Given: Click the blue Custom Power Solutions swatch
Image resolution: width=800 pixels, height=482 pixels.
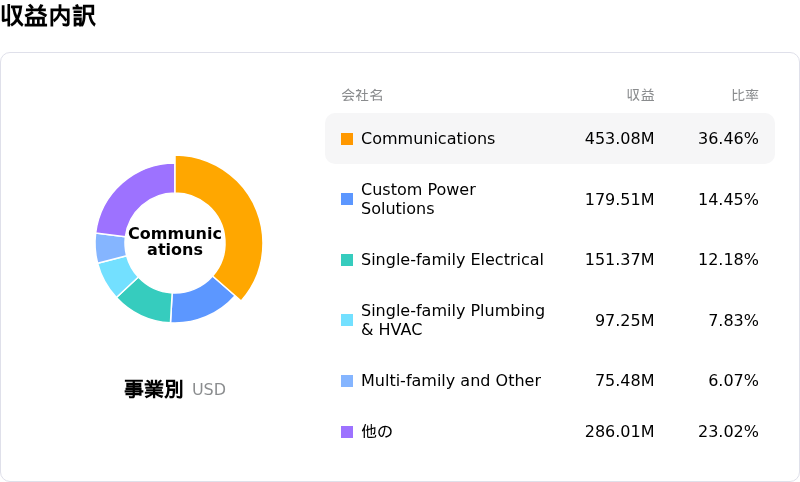Looking at the screenshot, I should coord(347,199).
